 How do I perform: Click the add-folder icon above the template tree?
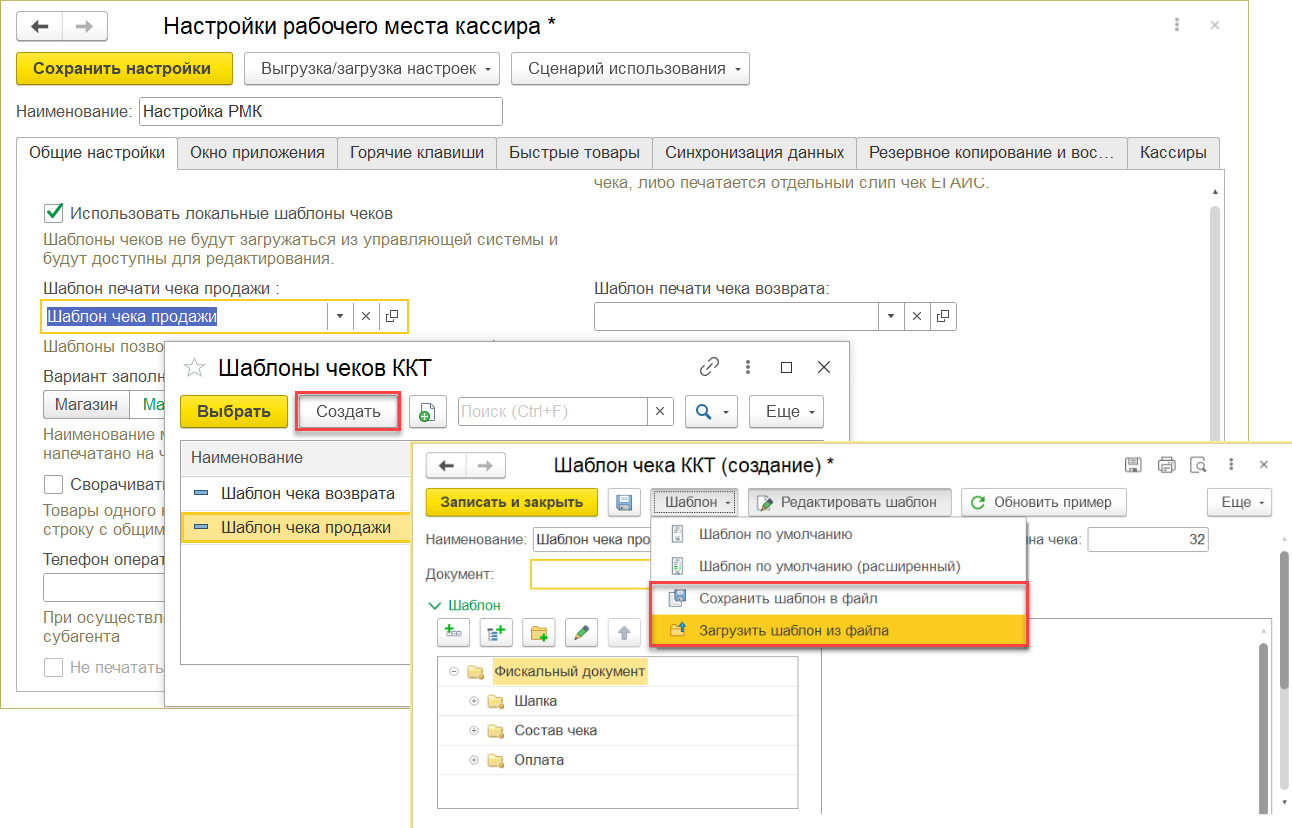(540, 632)
